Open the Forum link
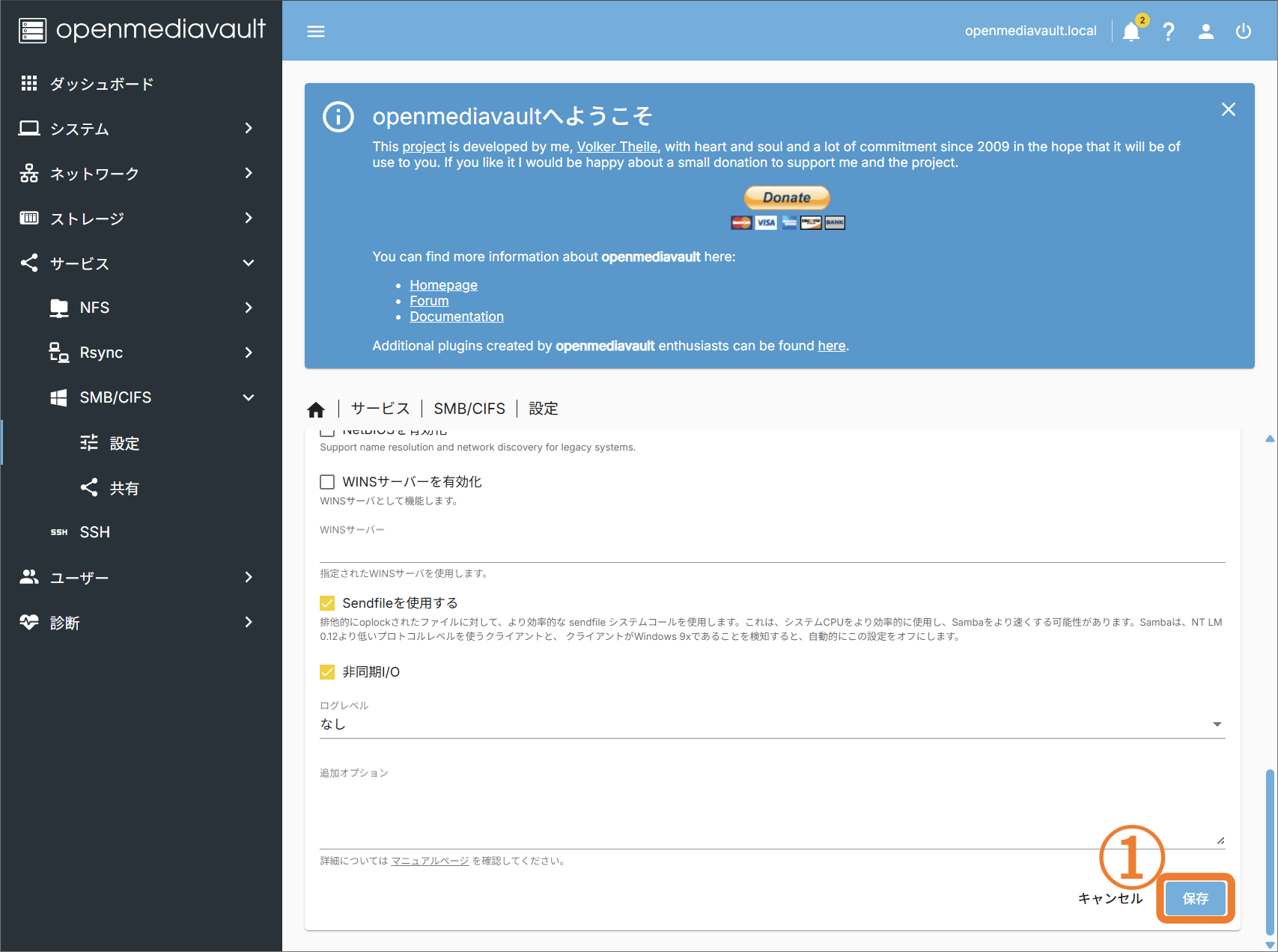Viewport: 1278px width, 952px height. 429,301
